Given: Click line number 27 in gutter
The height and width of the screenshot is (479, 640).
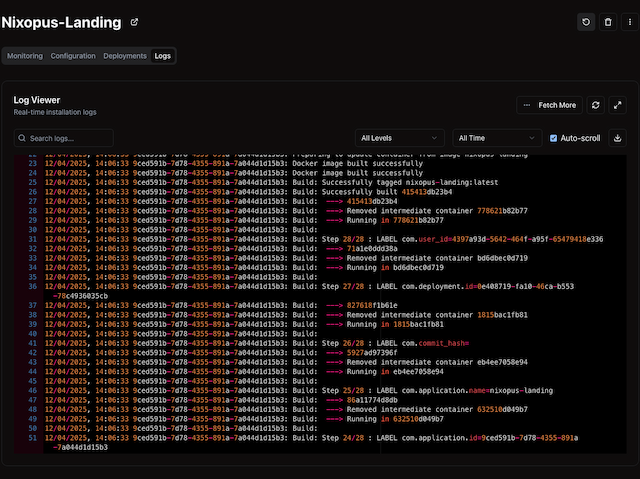Looking at the screenshot, I should click(x=33, y=201).
